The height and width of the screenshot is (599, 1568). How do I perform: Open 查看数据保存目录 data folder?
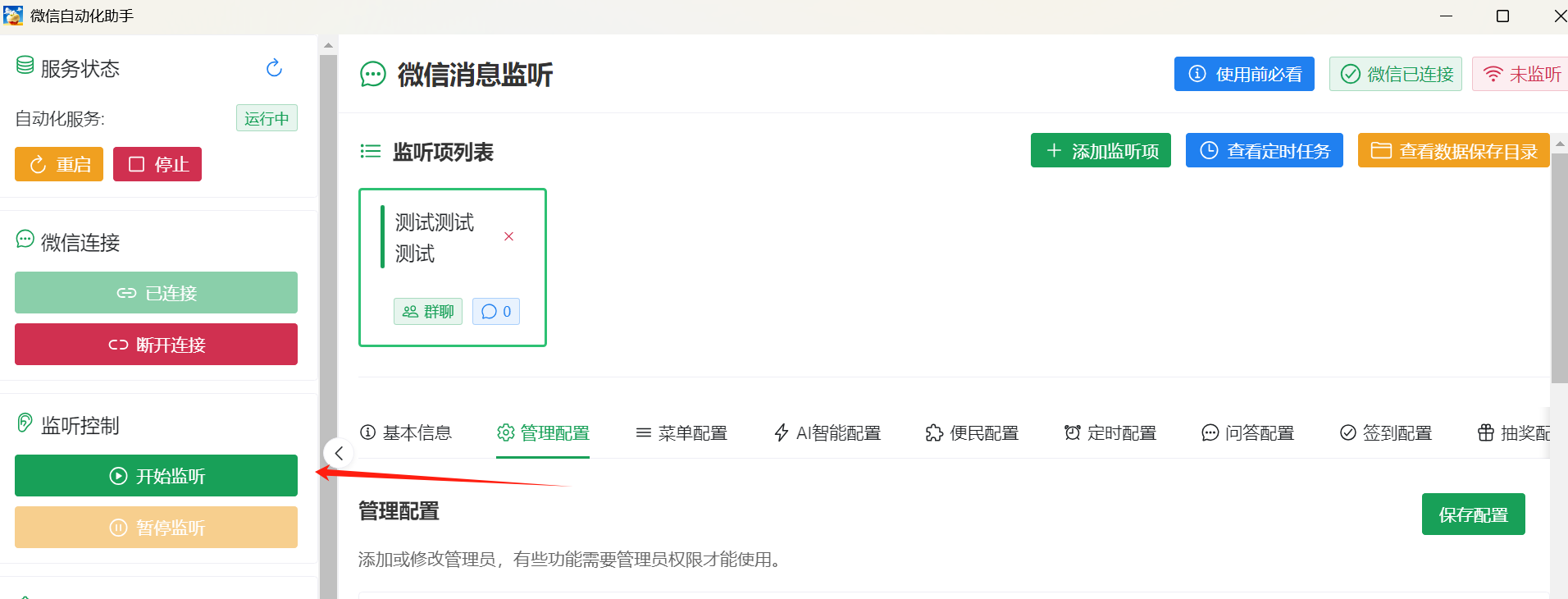click(1454, 150)
